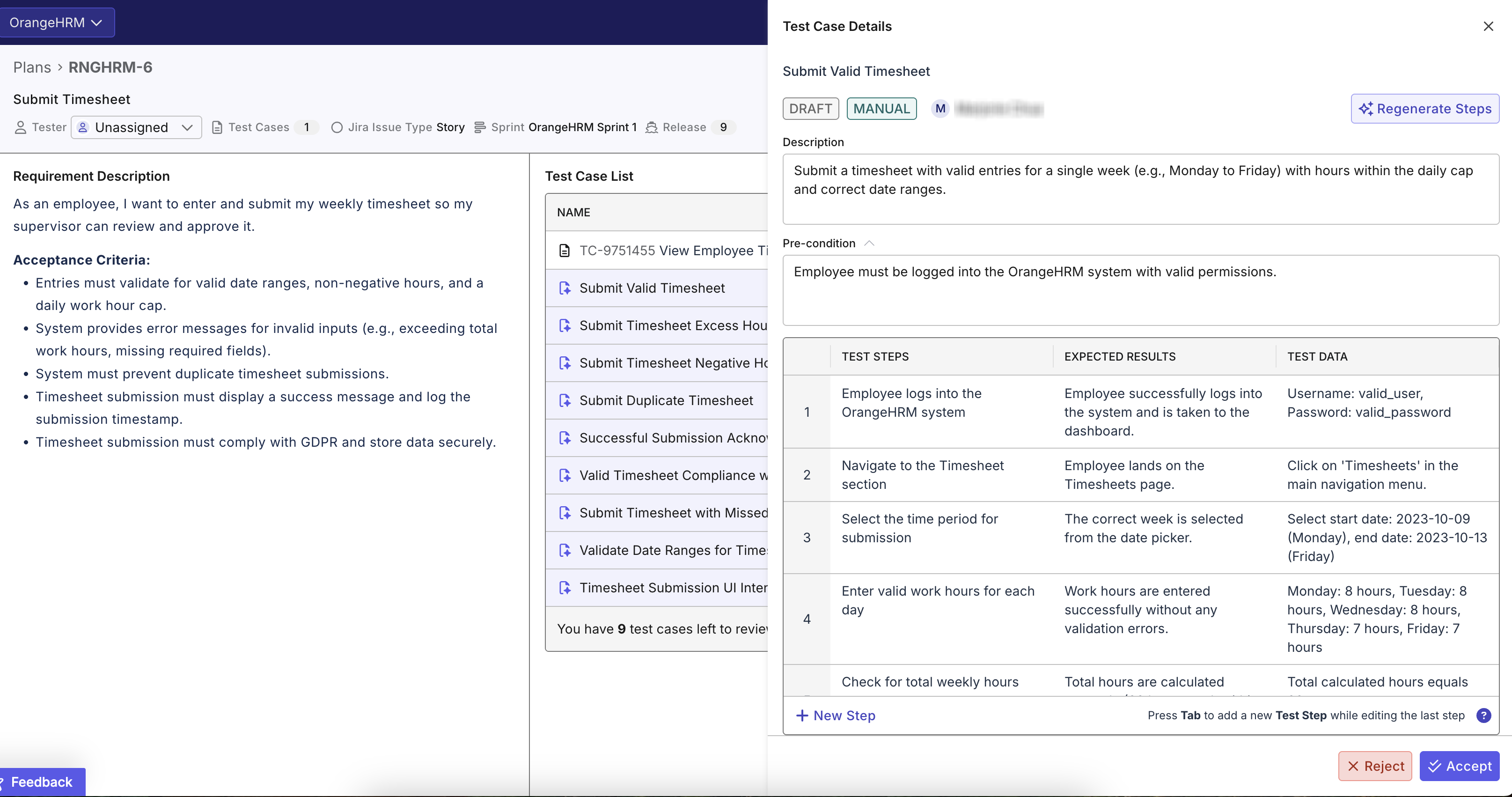
Task: Click the help question-mark icon near the Tab hint
Action: click(x=1484, y=716)
